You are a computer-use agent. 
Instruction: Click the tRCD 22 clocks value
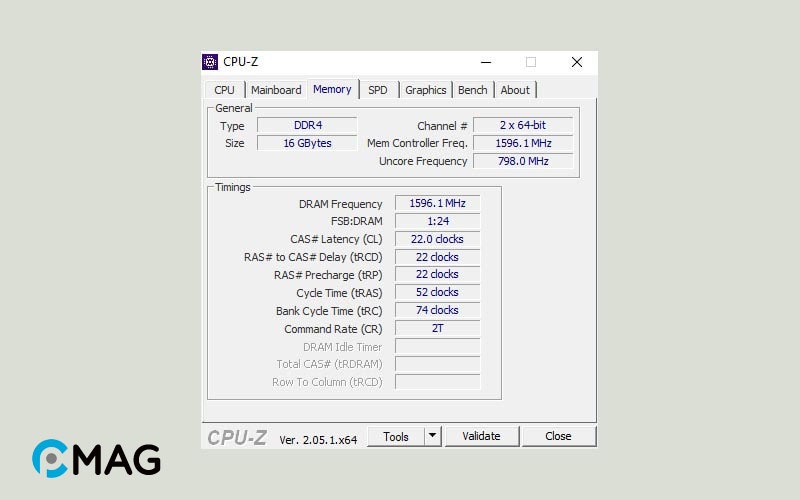[437, 257]
